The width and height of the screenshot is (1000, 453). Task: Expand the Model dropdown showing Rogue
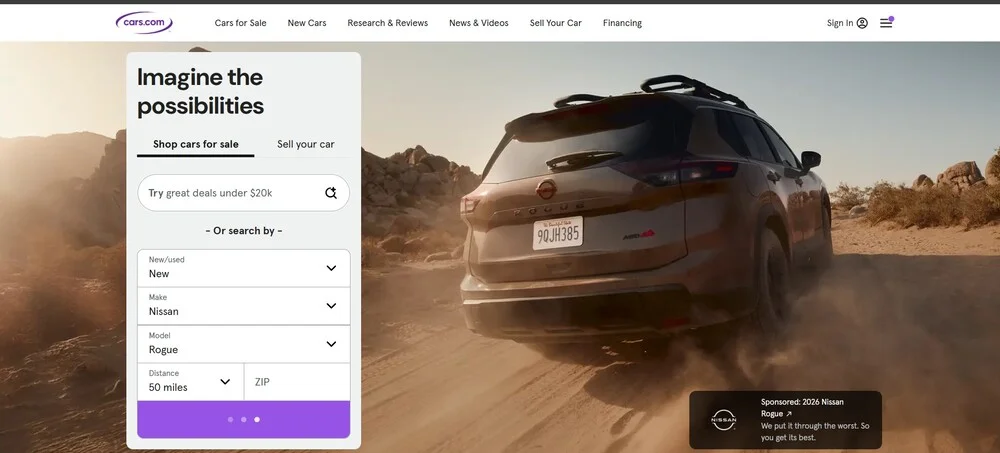[244, 345]
